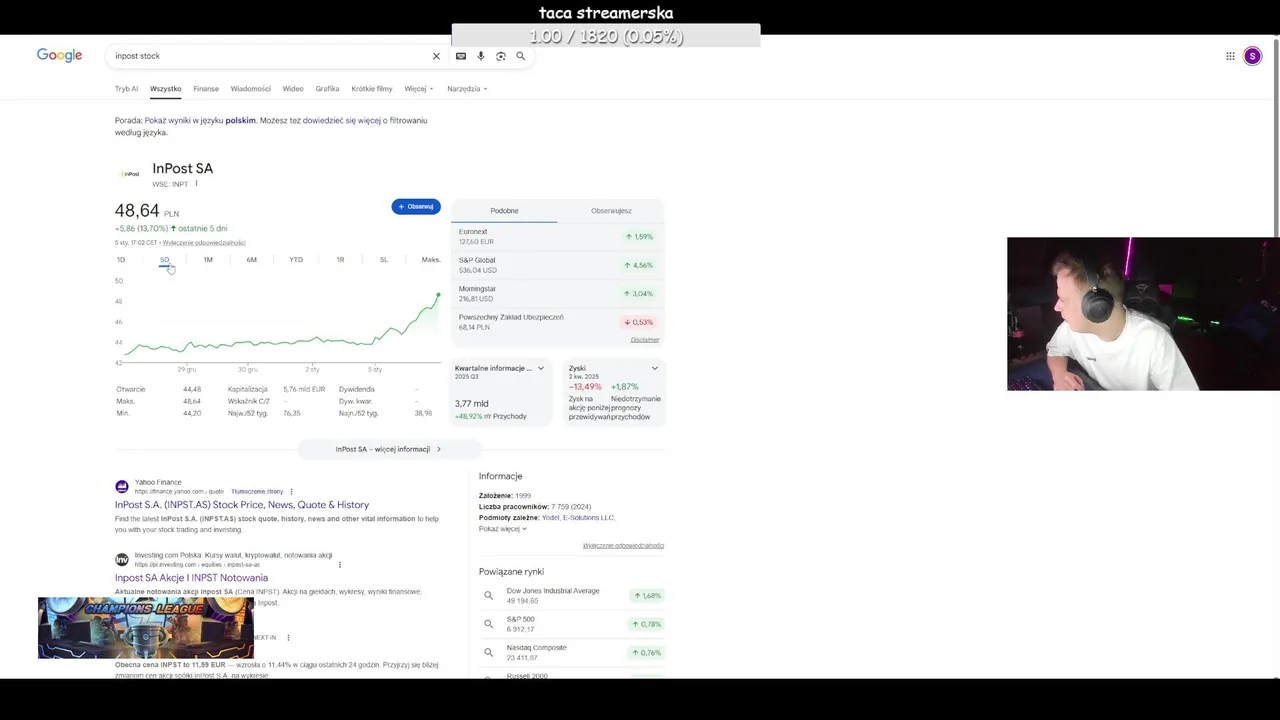Open the InPost S.A. (INPST.AS) Stock Price result
Image resolution: width=1280 pixels, height=720 pixels.
[242, 505]
